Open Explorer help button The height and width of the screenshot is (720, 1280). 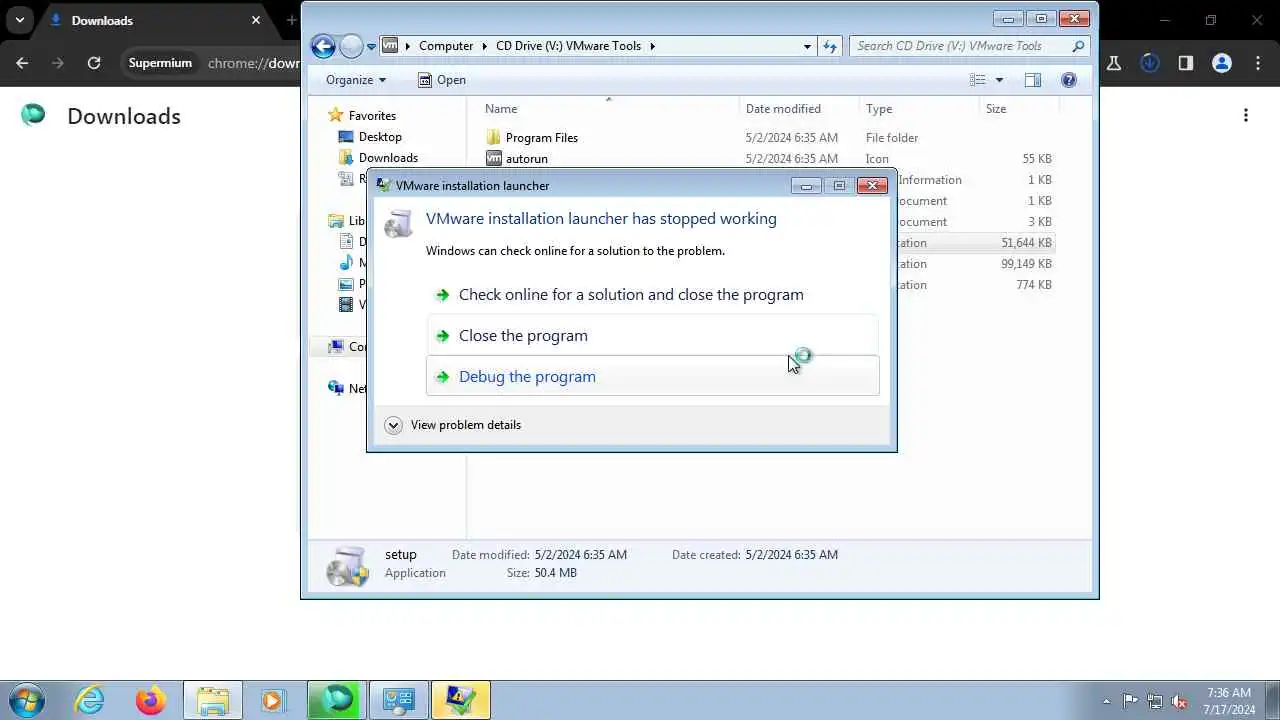1069,80
